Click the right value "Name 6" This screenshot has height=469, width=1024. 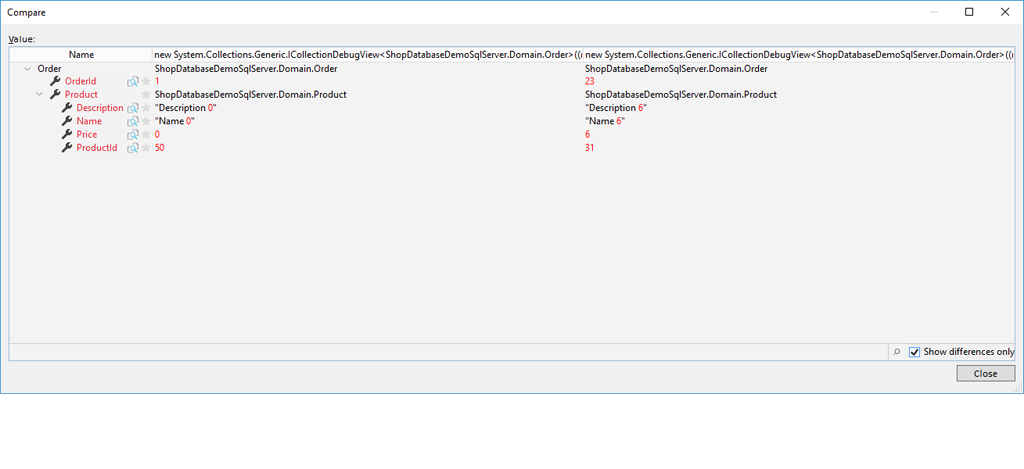[x=605, y=121]
